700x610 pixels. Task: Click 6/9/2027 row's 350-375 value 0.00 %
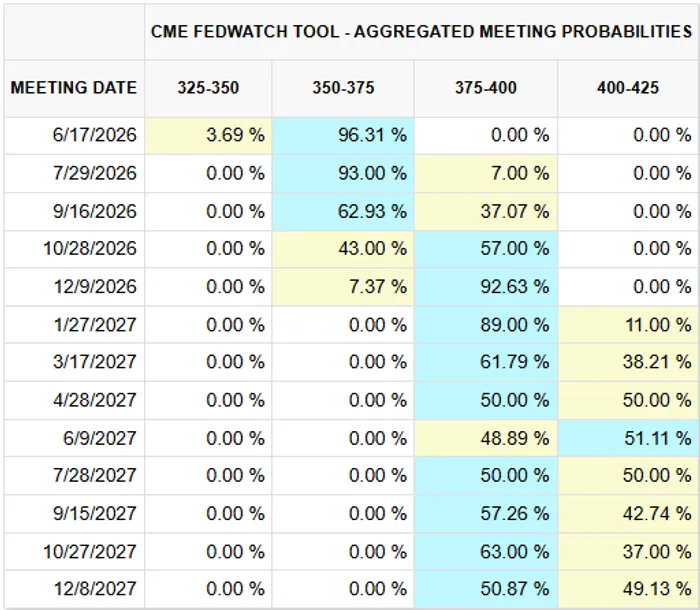(343, 438)
